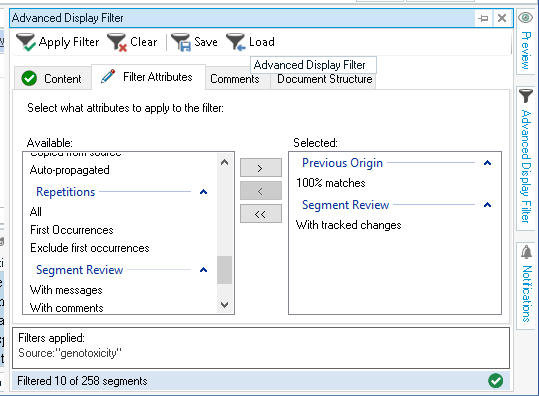Viewport: 539px width, 396px height.
Task: Add selected attribute with the > button
Action: pyautogui.click(x=261, y=167)
